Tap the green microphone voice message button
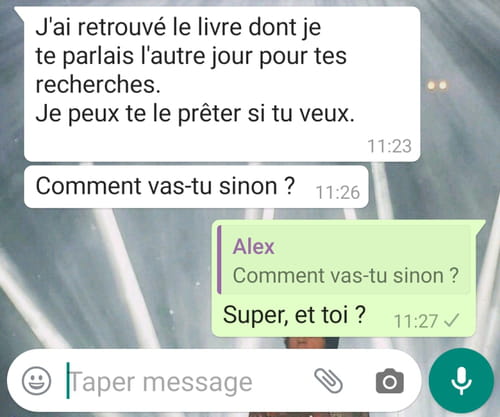 (x=461, y=381)
